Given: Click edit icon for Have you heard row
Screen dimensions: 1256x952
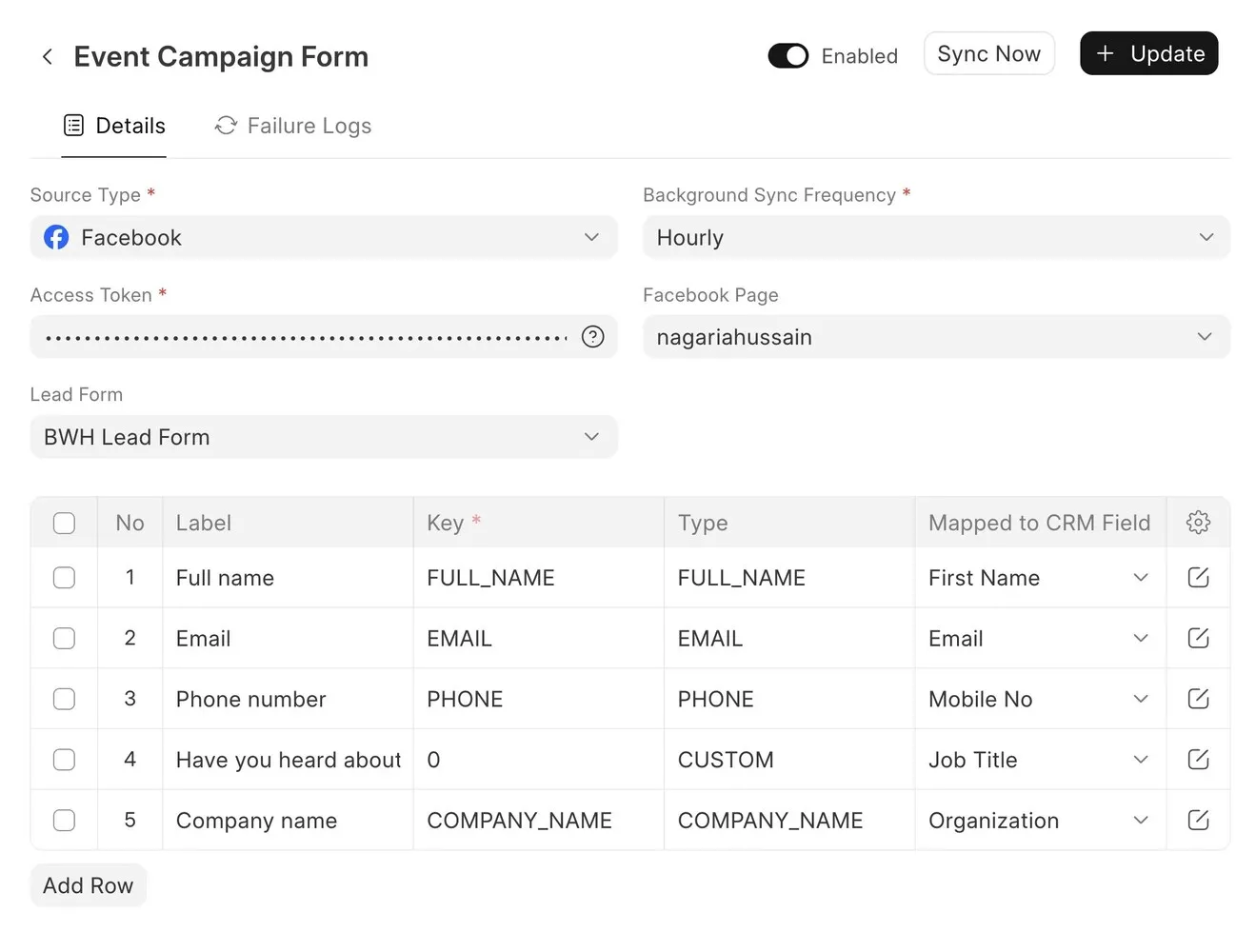Looking at the screenshot, I should (x=1198, y=760).
